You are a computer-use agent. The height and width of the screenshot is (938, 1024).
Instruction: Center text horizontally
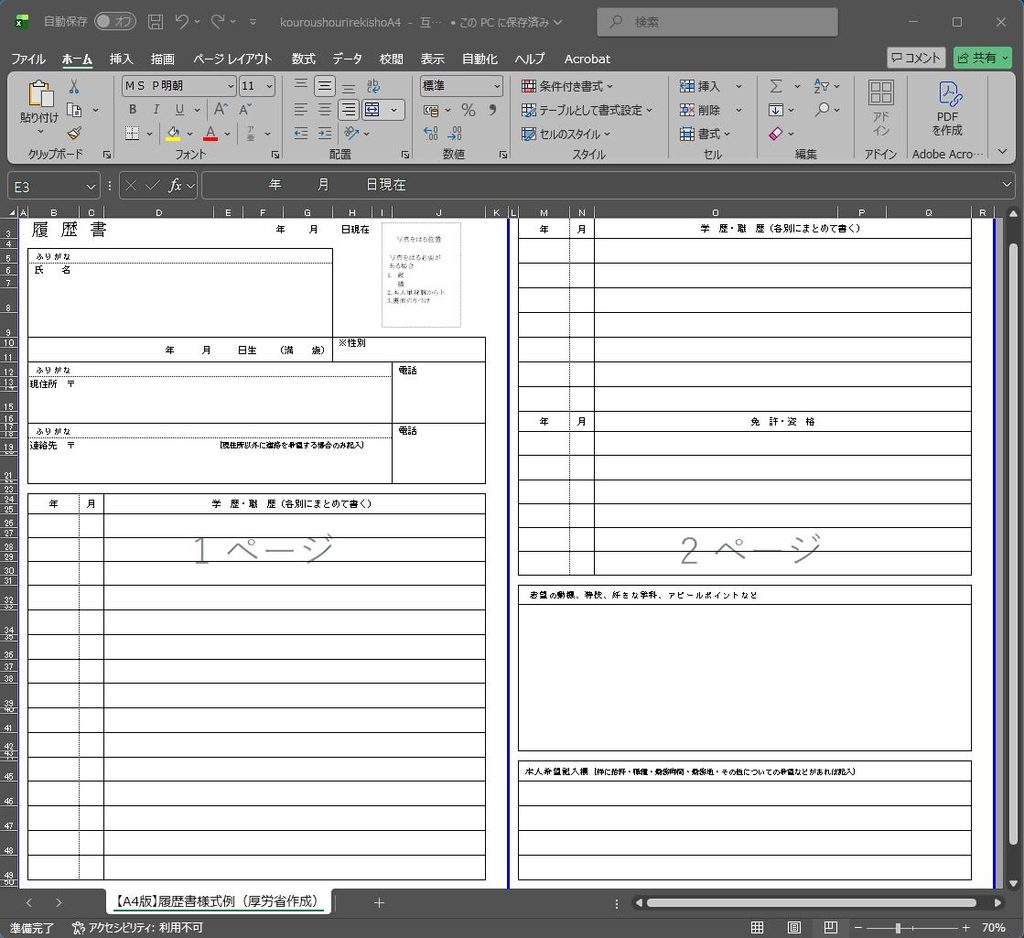pos(325,110)
